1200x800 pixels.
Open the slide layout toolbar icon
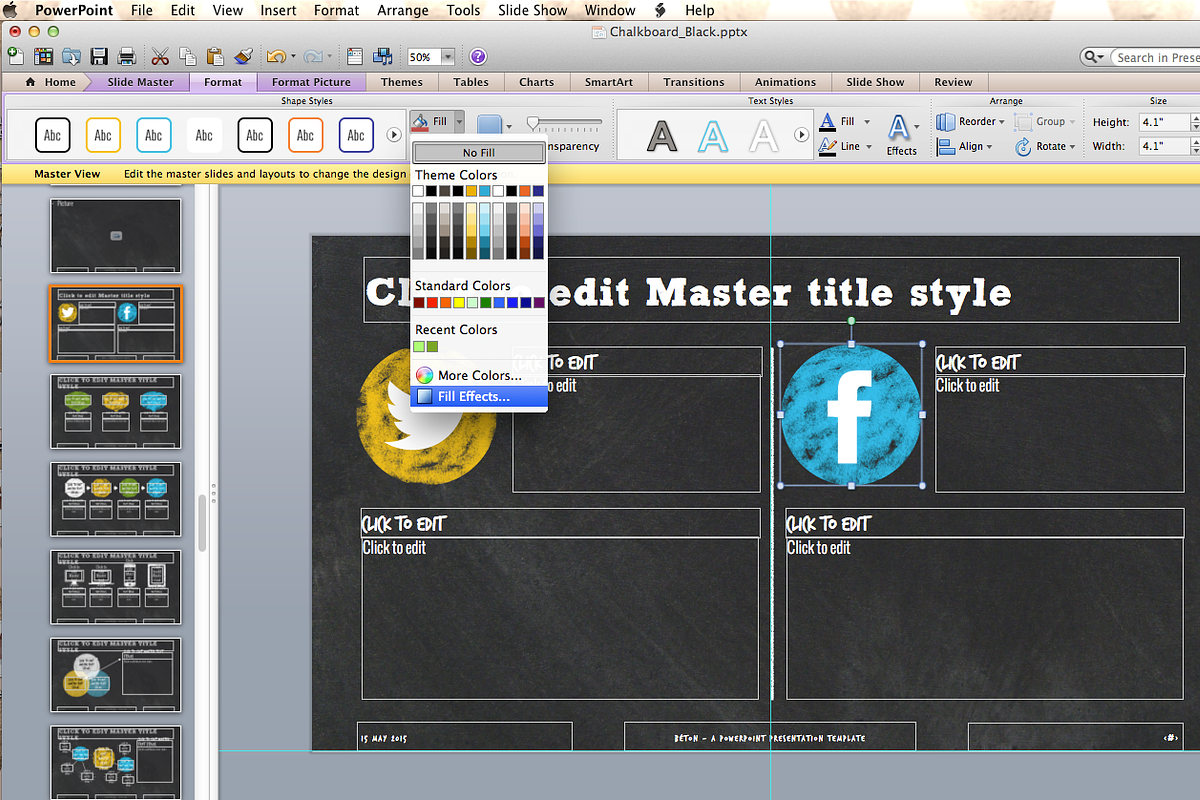pos(354,57)
